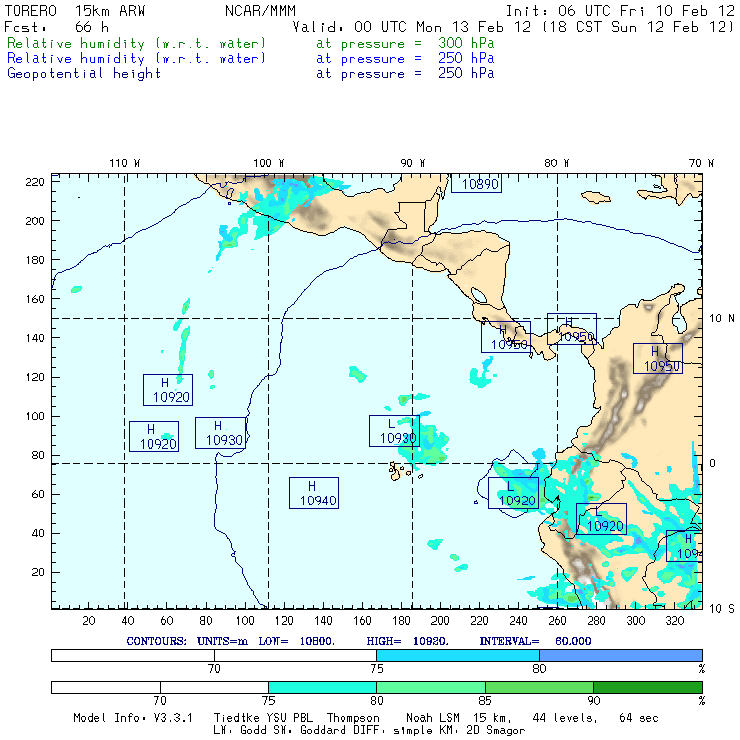The image size is (740, 740).
Task: Click the '320' x-axis grid tick label
Action: coord(675,621)
